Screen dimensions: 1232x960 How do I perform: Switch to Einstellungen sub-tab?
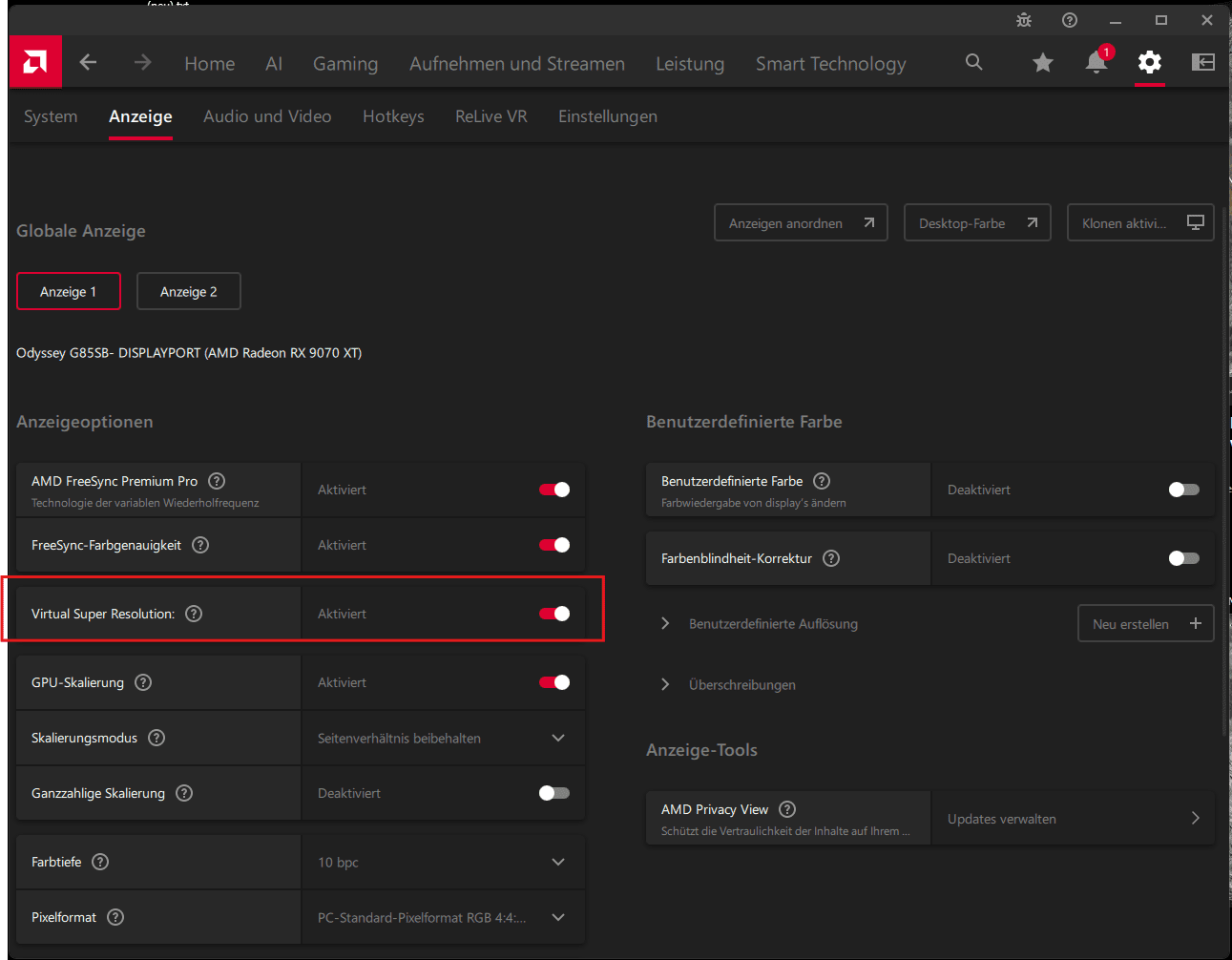608,116
